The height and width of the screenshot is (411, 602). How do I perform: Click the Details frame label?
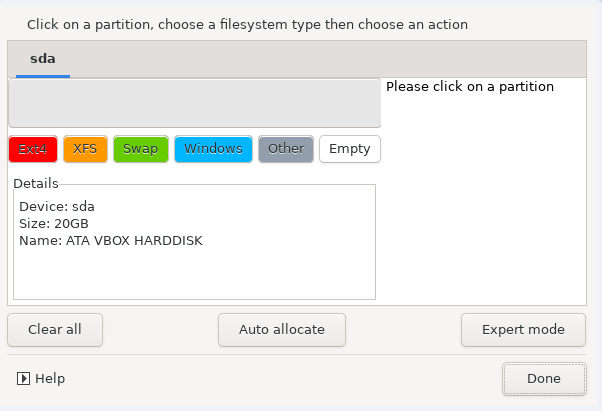pyautogui.click(x=36, y=183)
